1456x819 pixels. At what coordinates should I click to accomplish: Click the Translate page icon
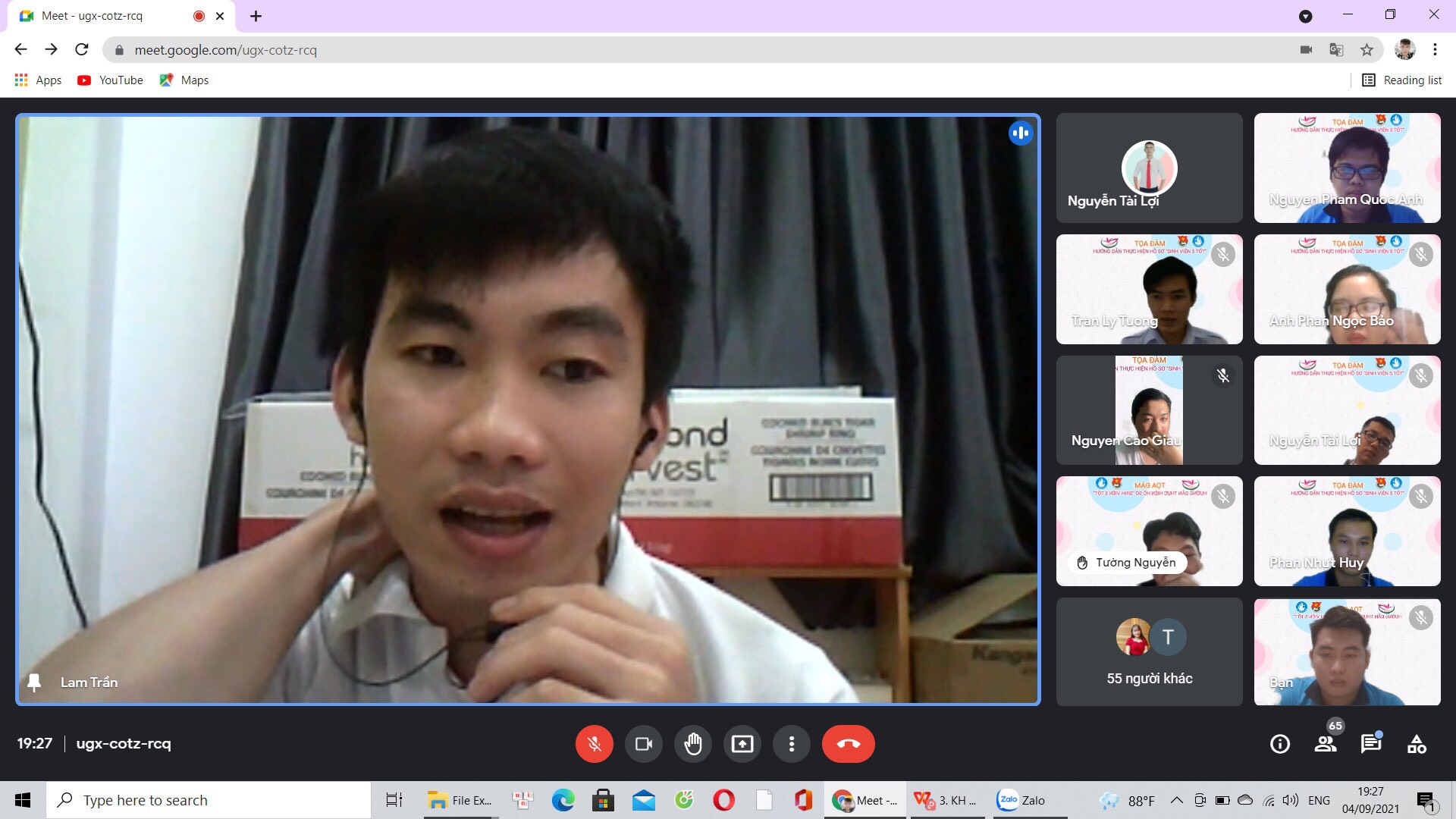point(1336,50)
